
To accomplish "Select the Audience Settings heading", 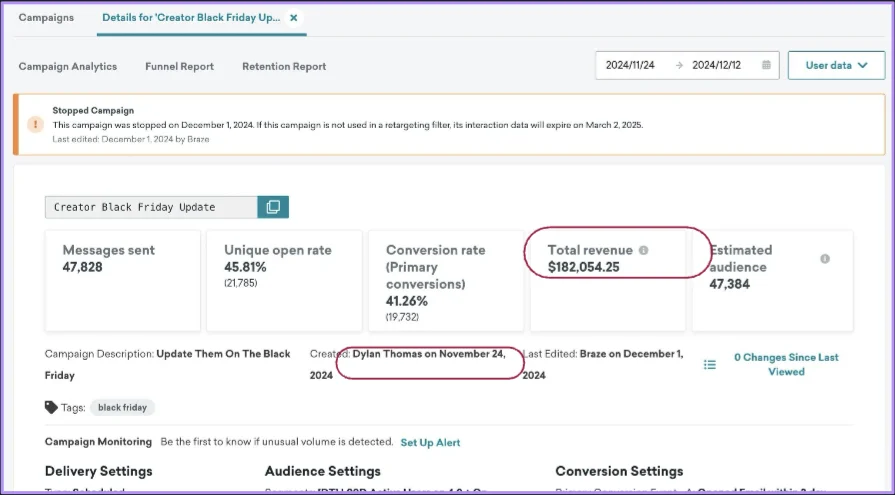I will [322, 471].
